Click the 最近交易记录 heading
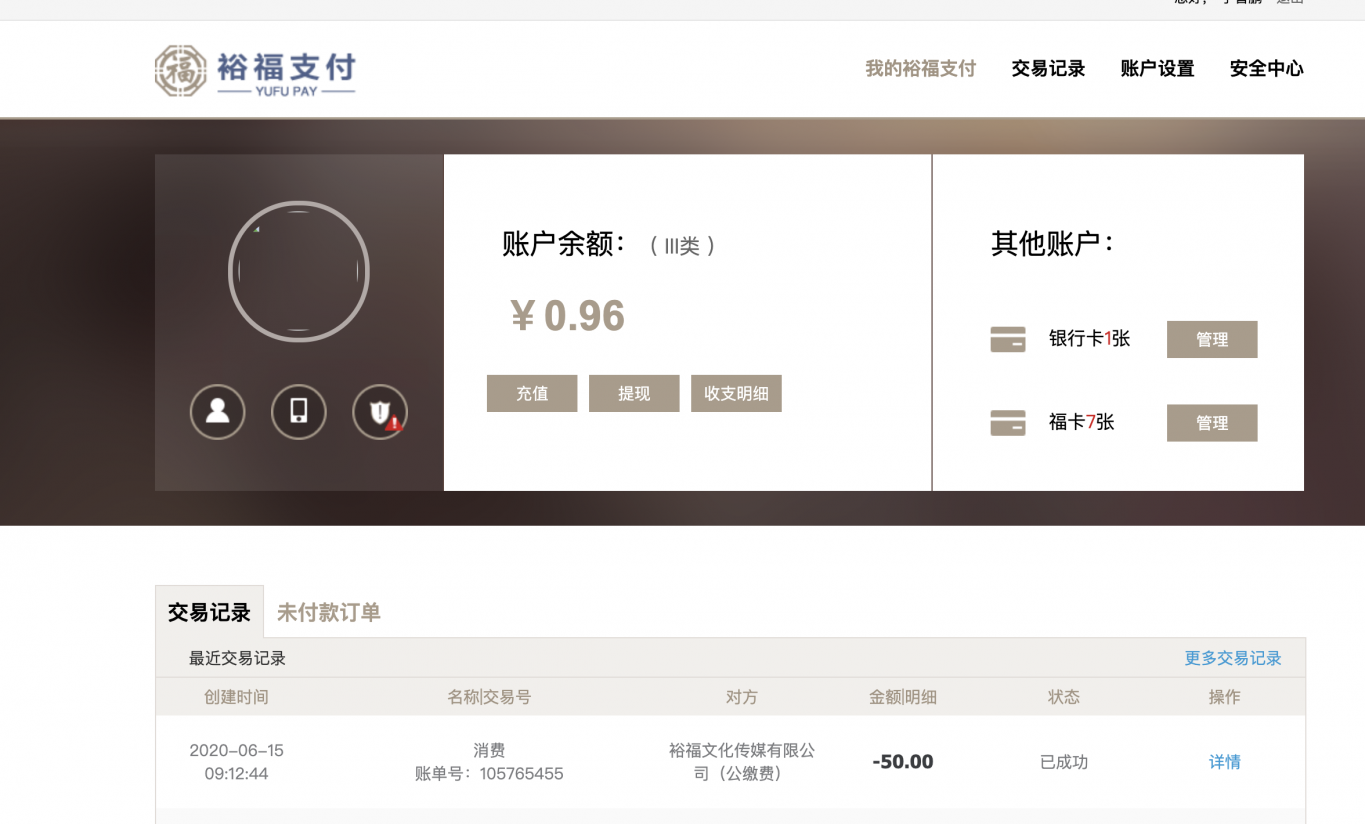 [238, 658]
